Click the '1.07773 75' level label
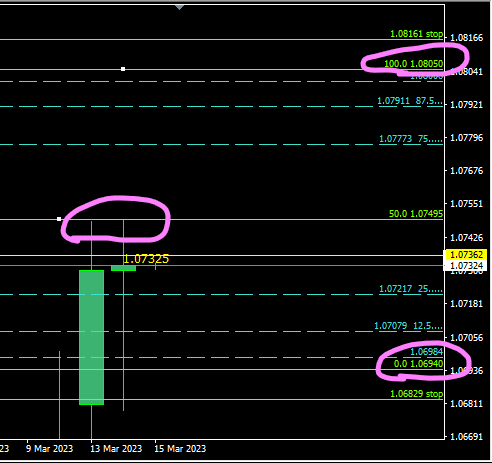The height and width of the screenshot is (463, 492). [x=411, y=138]
